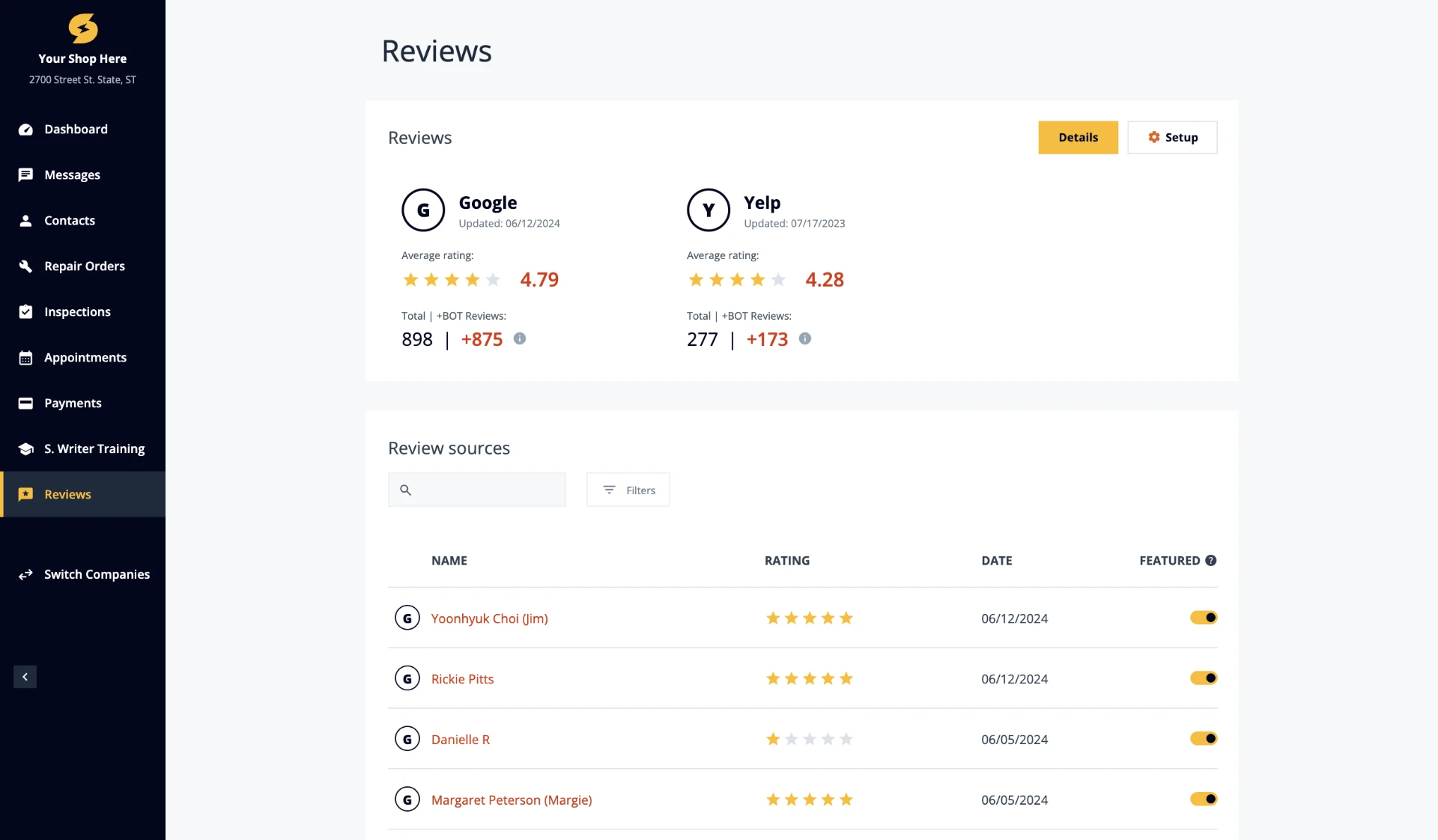Screen dimensions: 1438x840
Task: Click the Inspections clipboard check icon
Action: pos(25,312)
